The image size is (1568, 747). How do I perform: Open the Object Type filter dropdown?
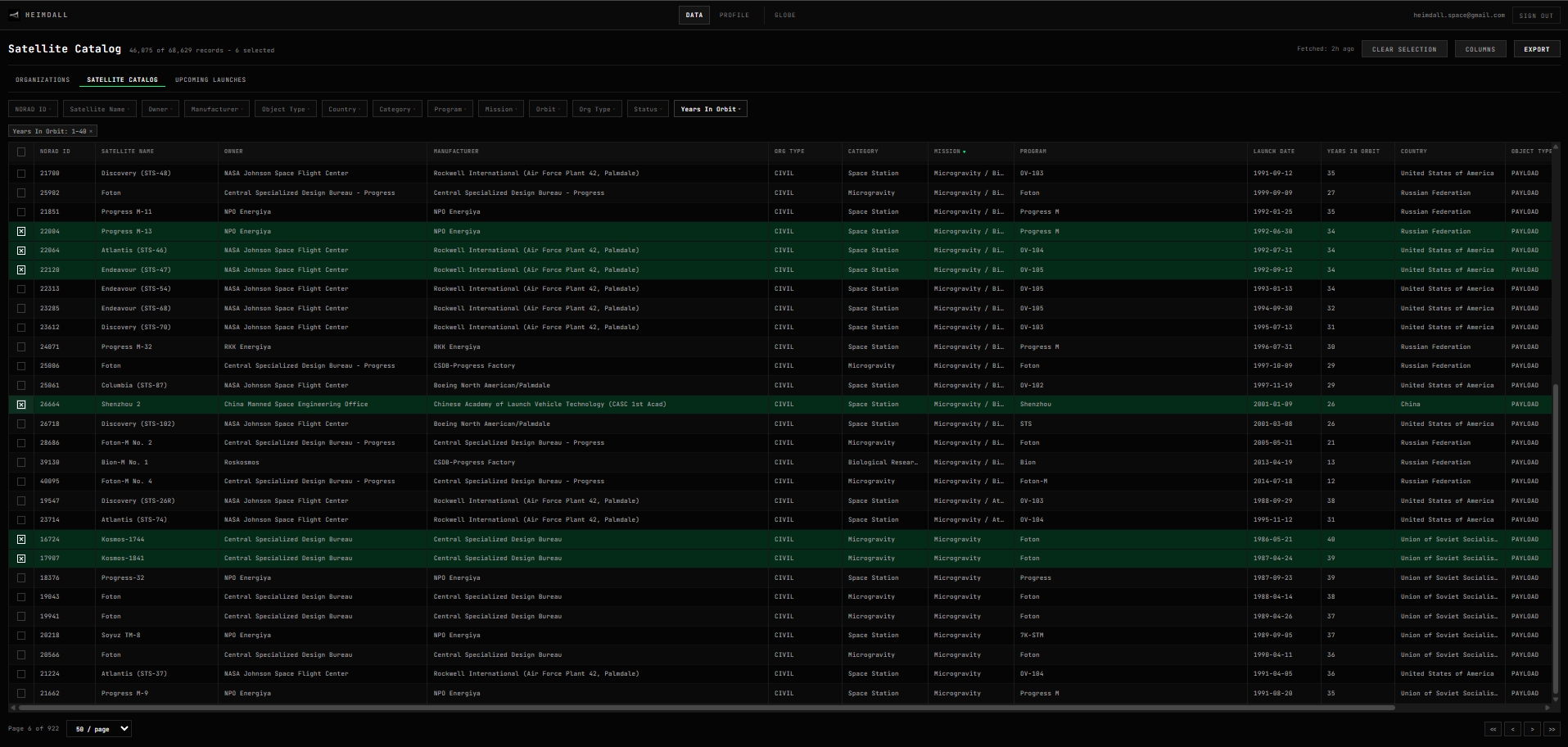pyautogui.click(x=286, y=109)
